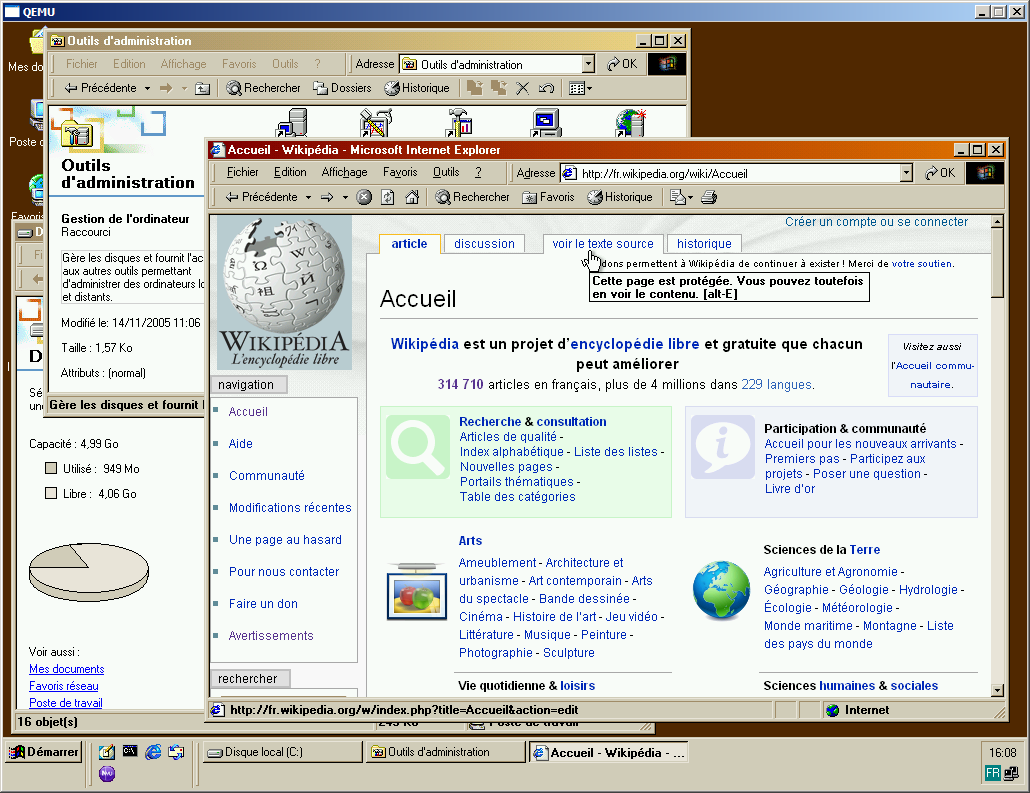The height and width of the screenshot is (793, 1030).
Task: Open the Views dropdown in Outils d'administration
Action: [x=580, y=88]
